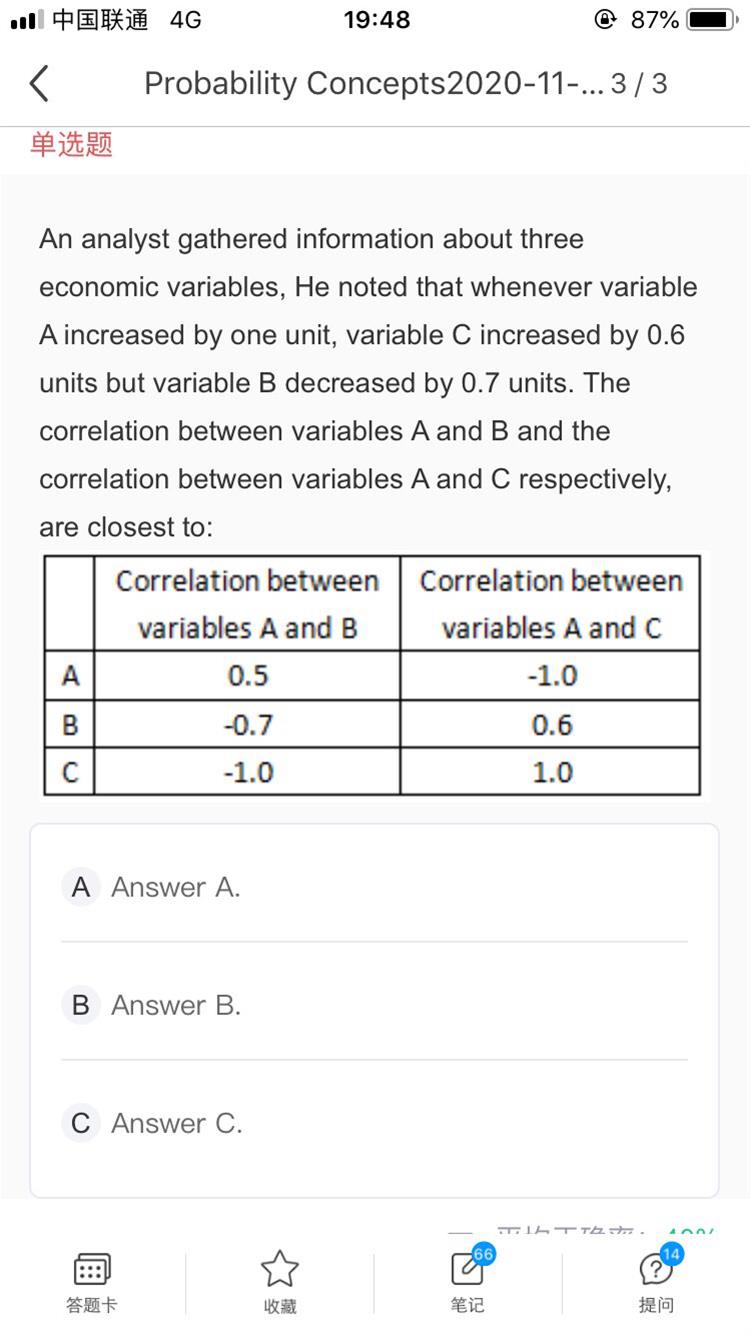Screen dimensions: 750x1334
Task: Open the answer card icon
Action: (92, 1270)
